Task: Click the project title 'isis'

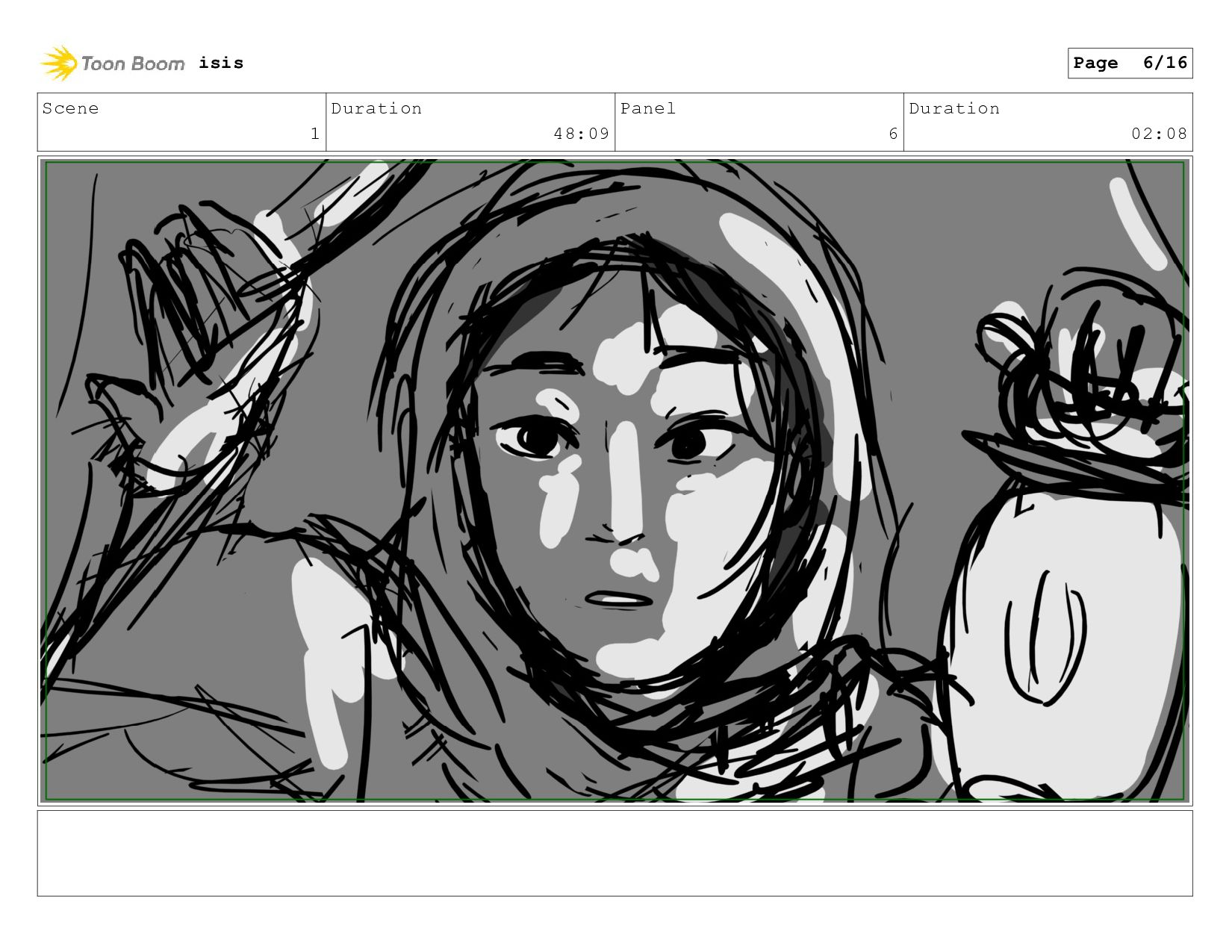Action: 221,63
